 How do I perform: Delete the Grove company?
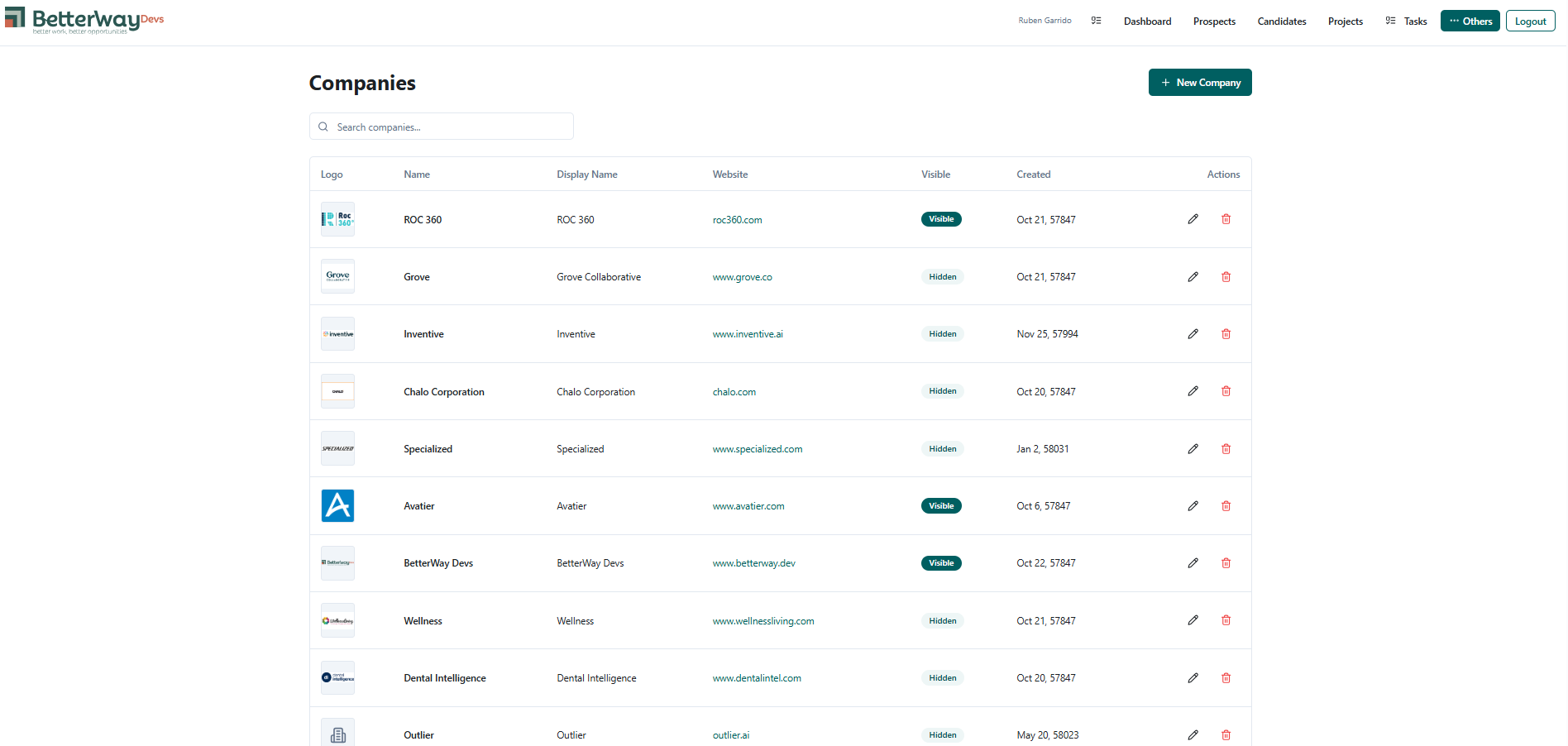pos(1226,276)
